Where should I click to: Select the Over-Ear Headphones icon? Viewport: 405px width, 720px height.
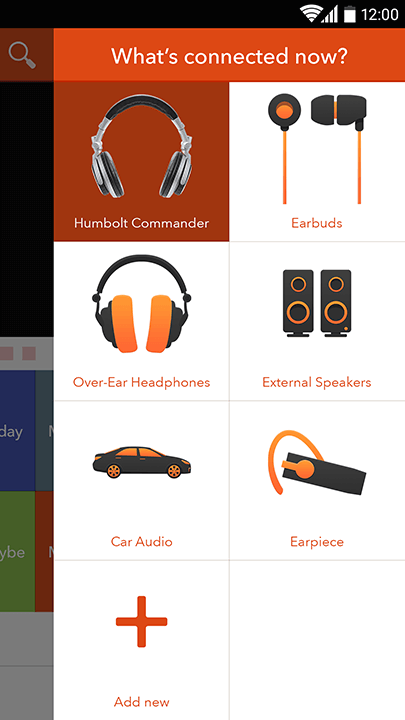(141, 304)
